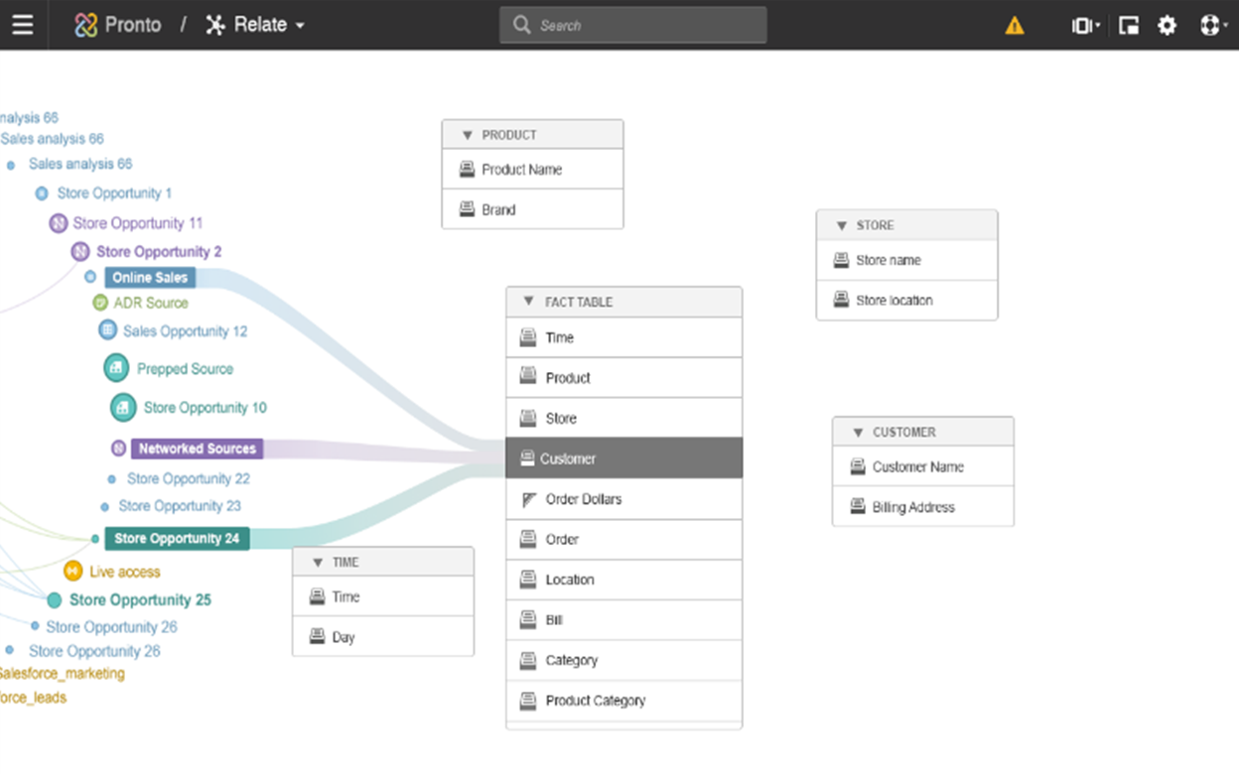1239x775 pixels.
Task: Open the hamburger main menu
Action: (x=22, y=25)
